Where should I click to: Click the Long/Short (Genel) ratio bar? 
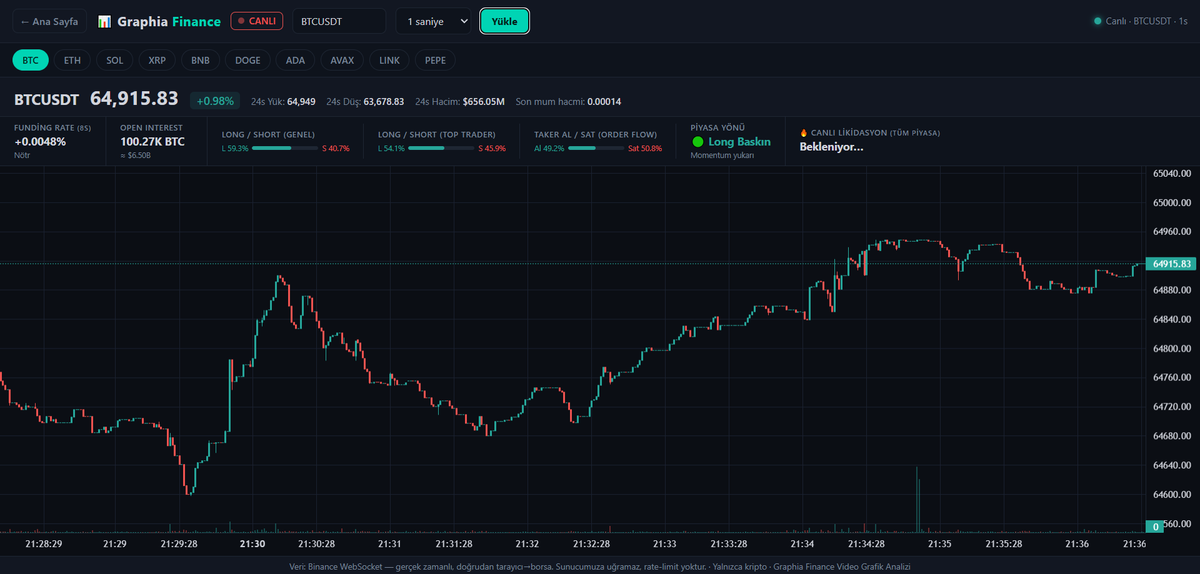click(x=286, y=148)
